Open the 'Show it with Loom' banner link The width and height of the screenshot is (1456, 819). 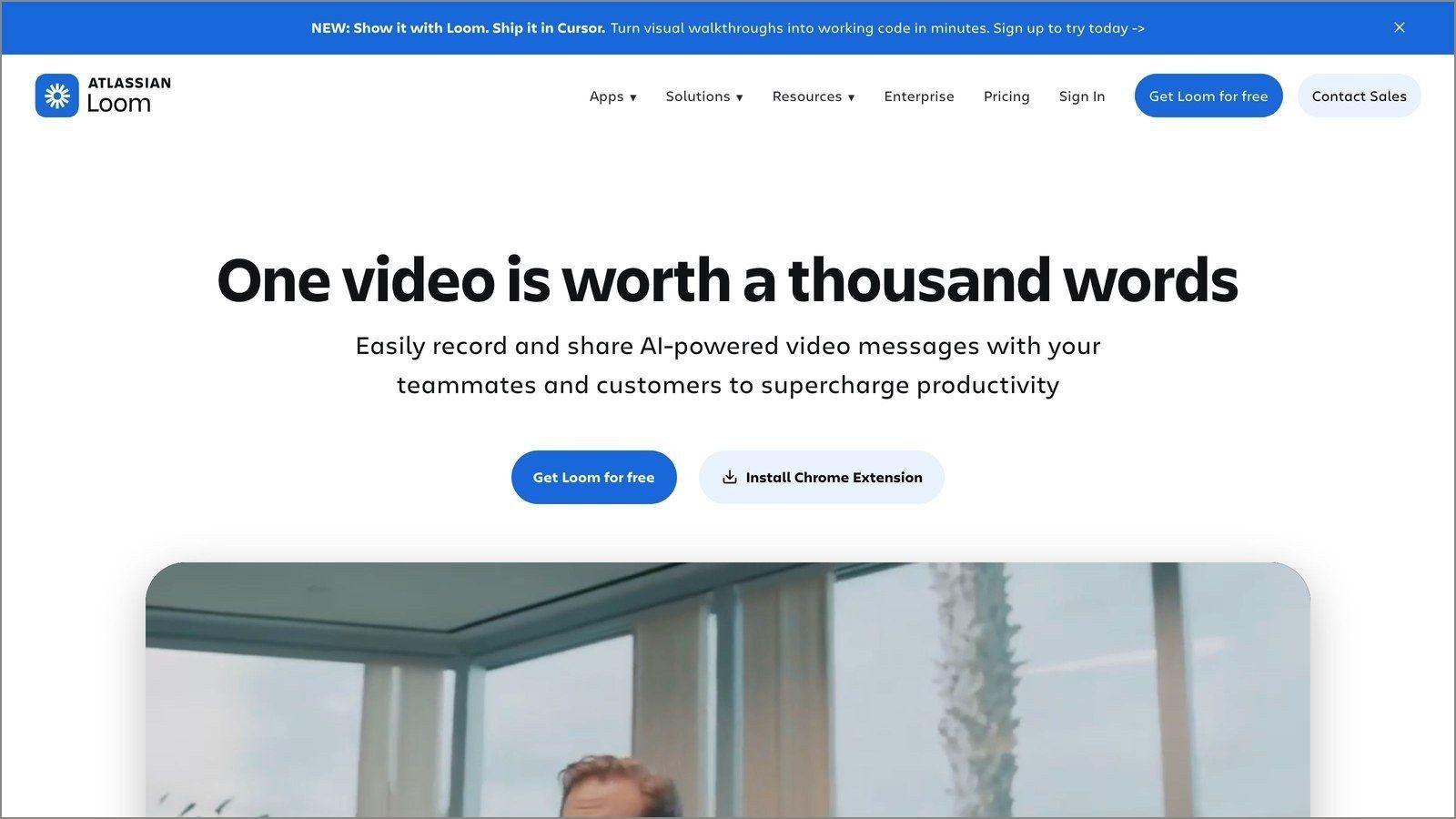coord(728,28)
